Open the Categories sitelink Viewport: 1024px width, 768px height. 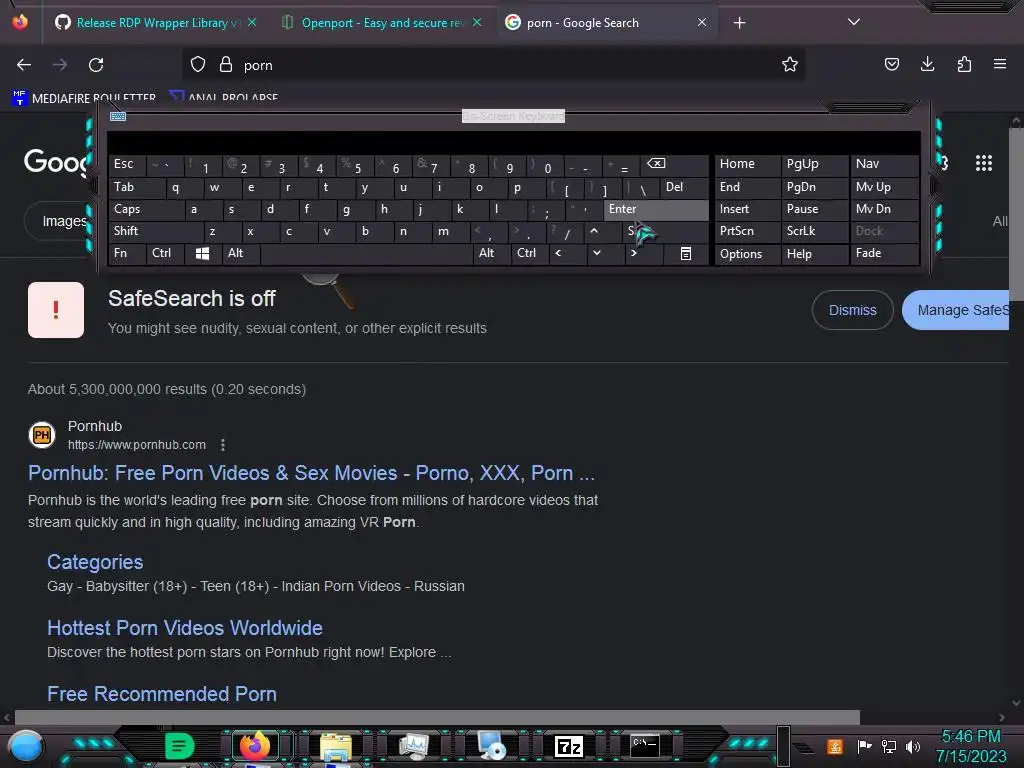(95, 562)
